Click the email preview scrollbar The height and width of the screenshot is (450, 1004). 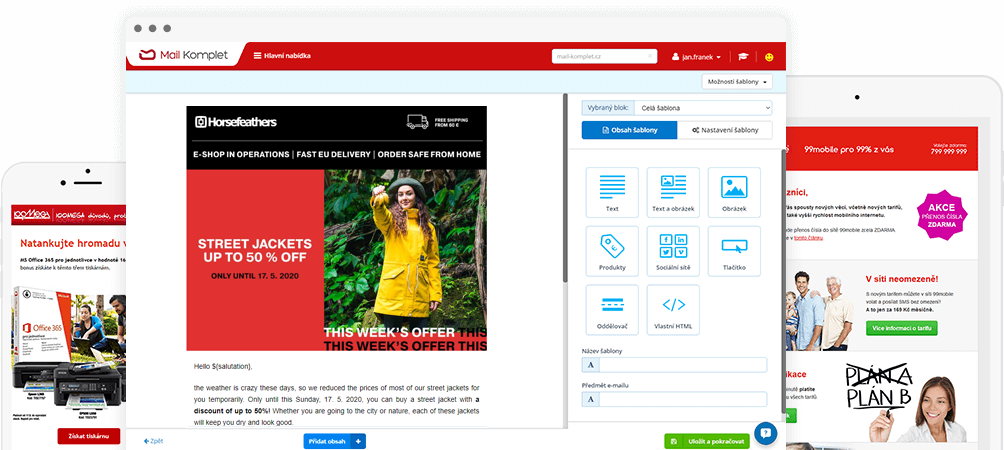(565, 189)
